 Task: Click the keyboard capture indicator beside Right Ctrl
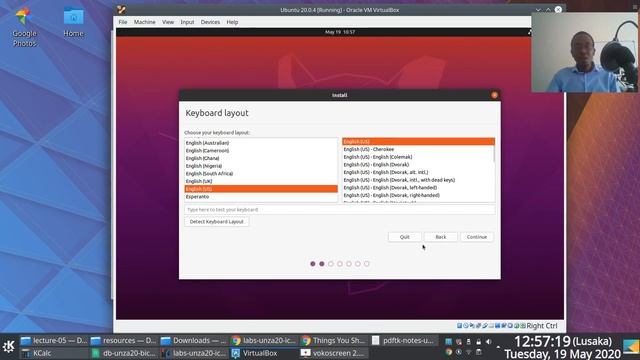click(523, 326)
